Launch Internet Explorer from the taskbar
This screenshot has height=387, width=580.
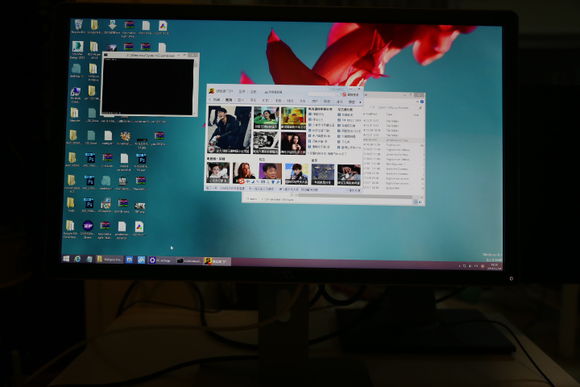77,259
